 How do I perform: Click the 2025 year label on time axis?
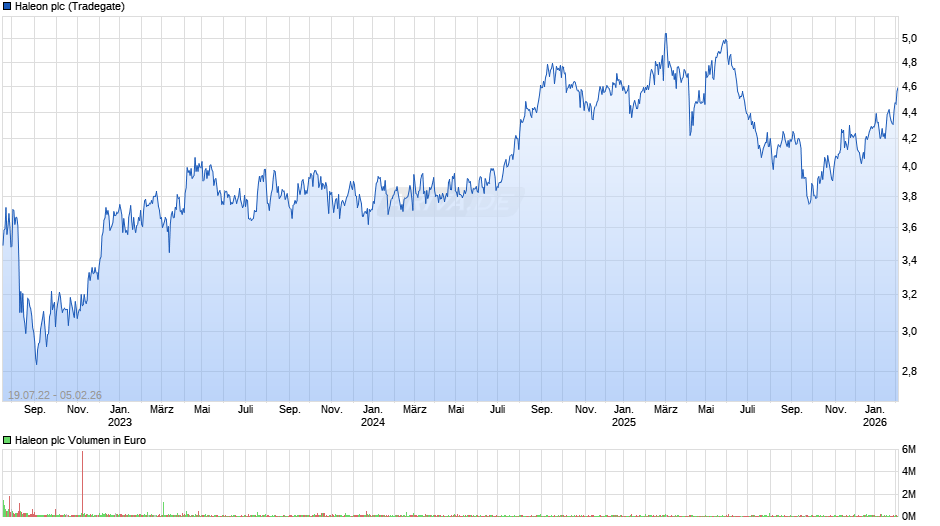coord(623,422)
